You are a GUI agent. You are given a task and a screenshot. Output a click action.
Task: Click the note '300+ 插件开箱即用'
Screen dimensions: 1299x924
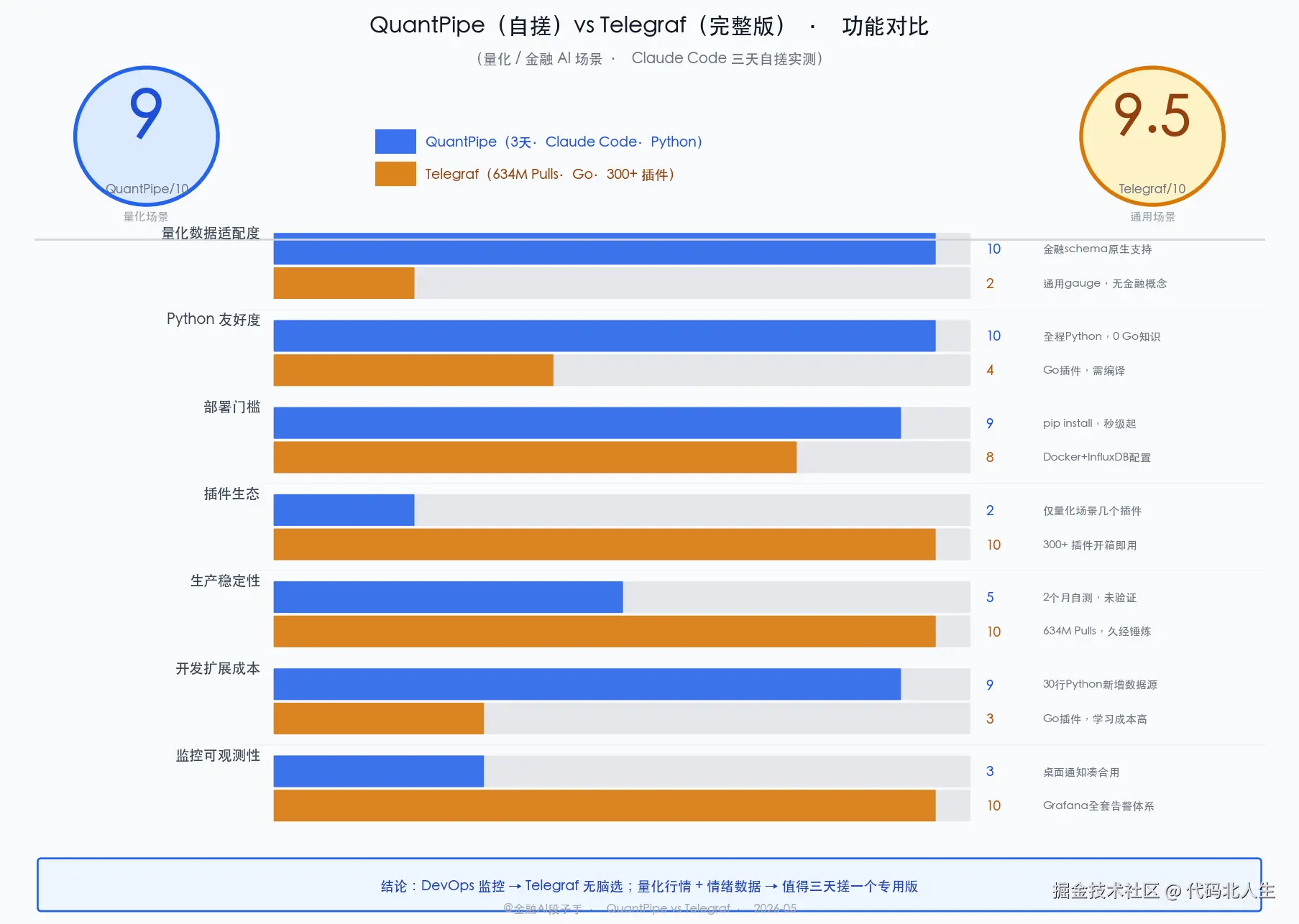pyautogui.click(x=1090, y=545)
